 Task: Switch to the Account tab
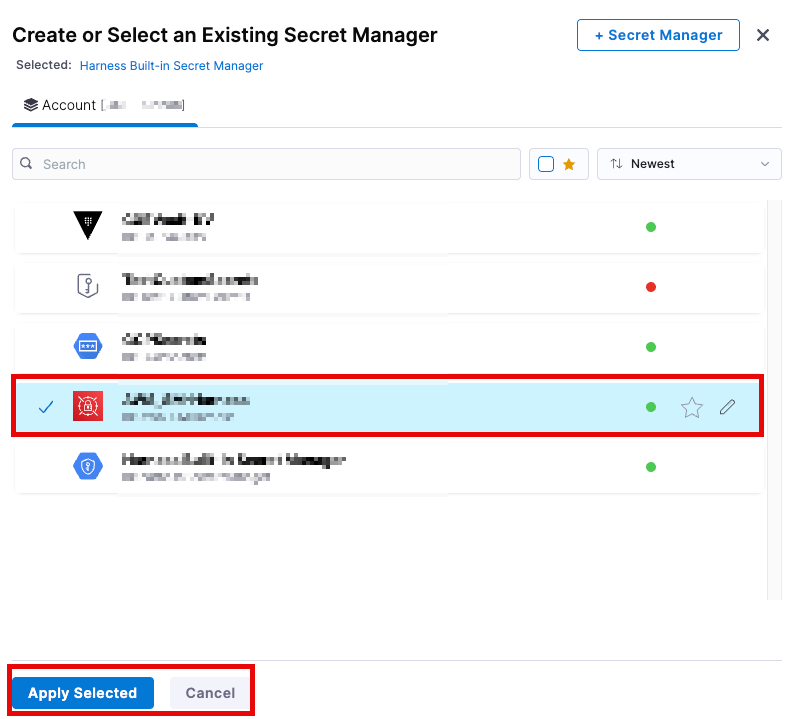point(104,106)
